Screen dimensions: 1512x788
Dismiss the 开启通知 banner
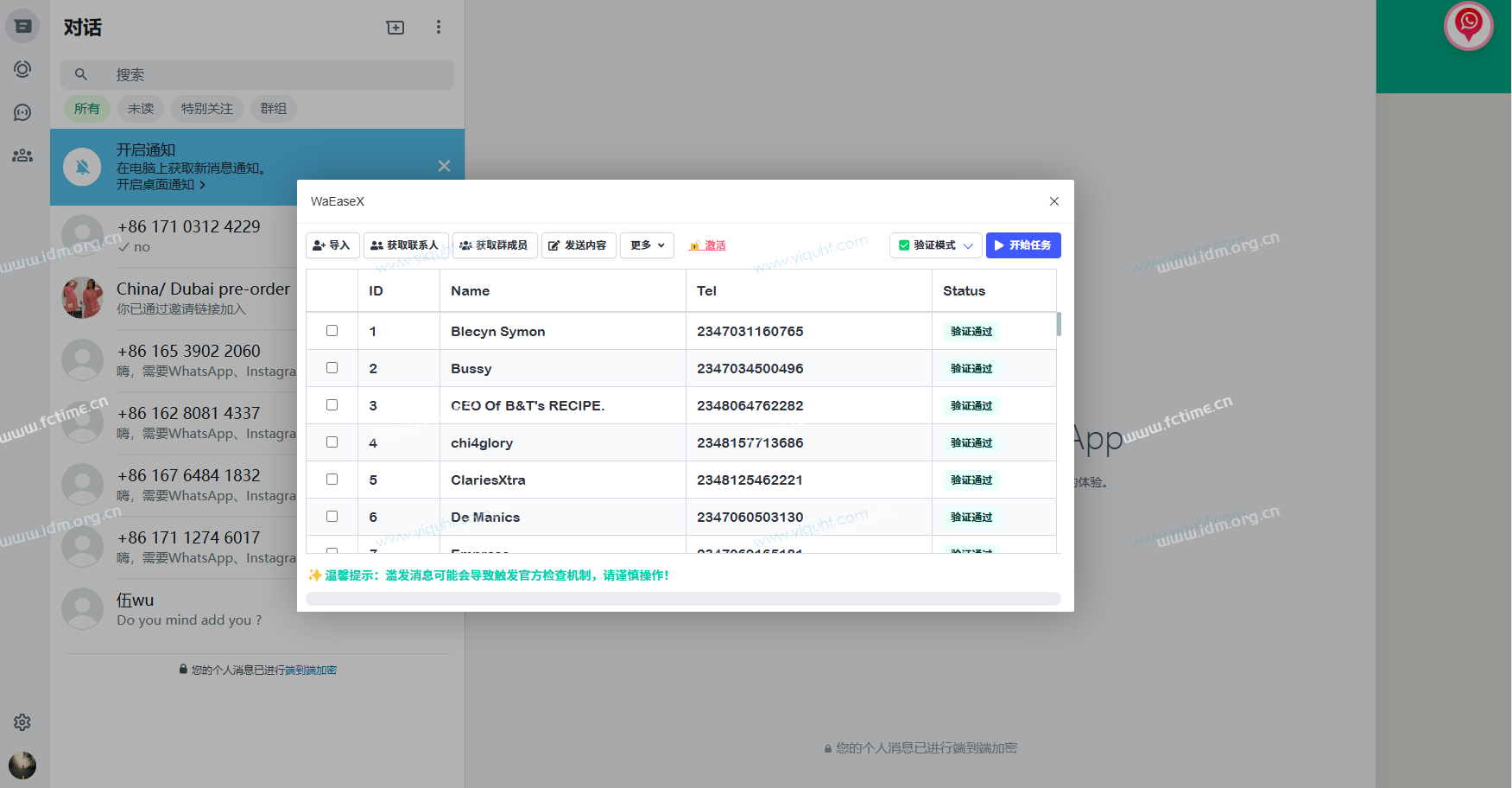(x=444, y=166)
